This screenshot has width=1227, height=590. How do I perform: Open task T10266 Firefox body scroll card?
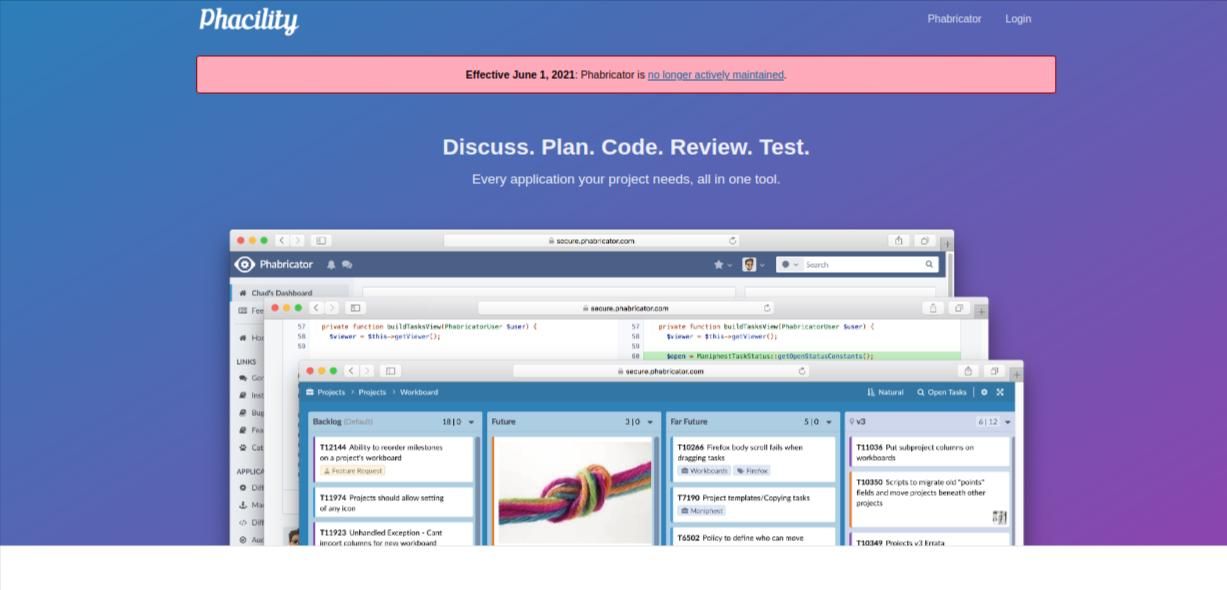tap(753, 459)
